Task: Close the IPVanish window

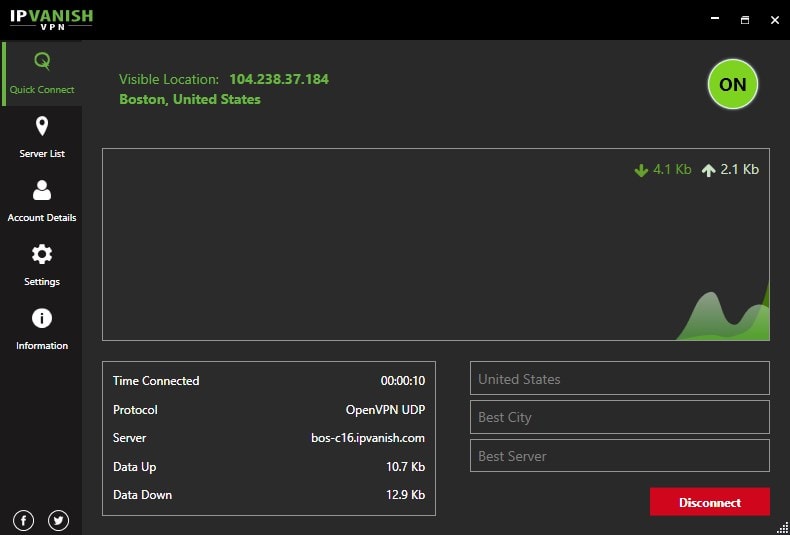Action: coord(775,20)
